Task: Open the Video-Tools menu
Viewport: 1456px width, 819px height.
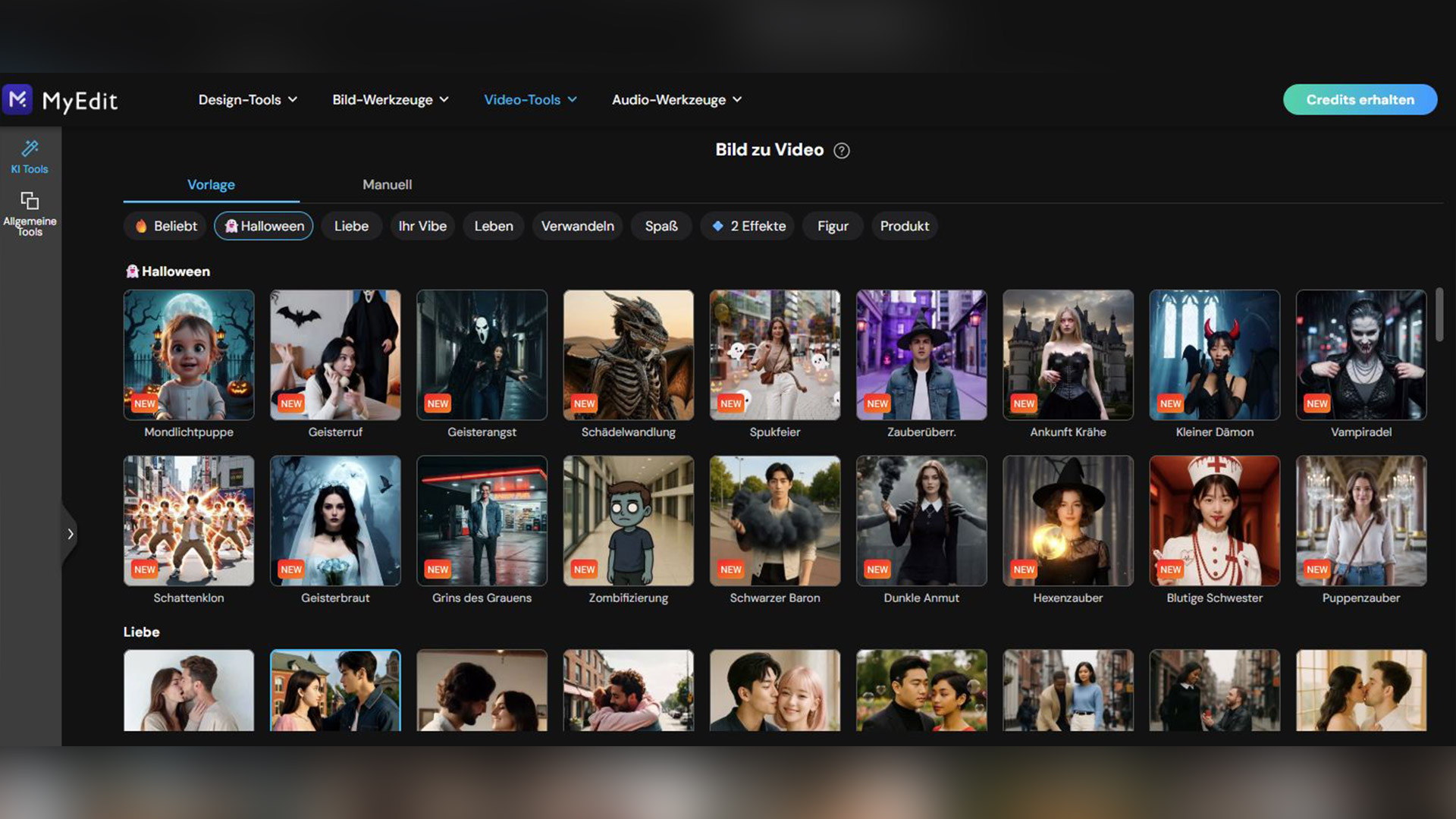Action: tap(530, 99)
